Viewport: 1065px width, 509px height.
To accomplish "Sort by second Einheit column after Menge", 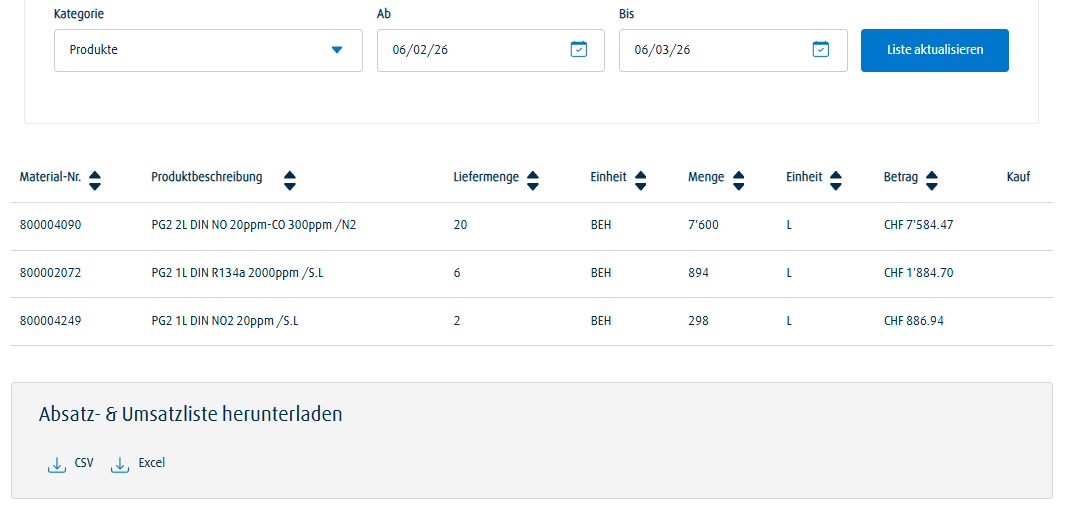I will click(836, 180).
